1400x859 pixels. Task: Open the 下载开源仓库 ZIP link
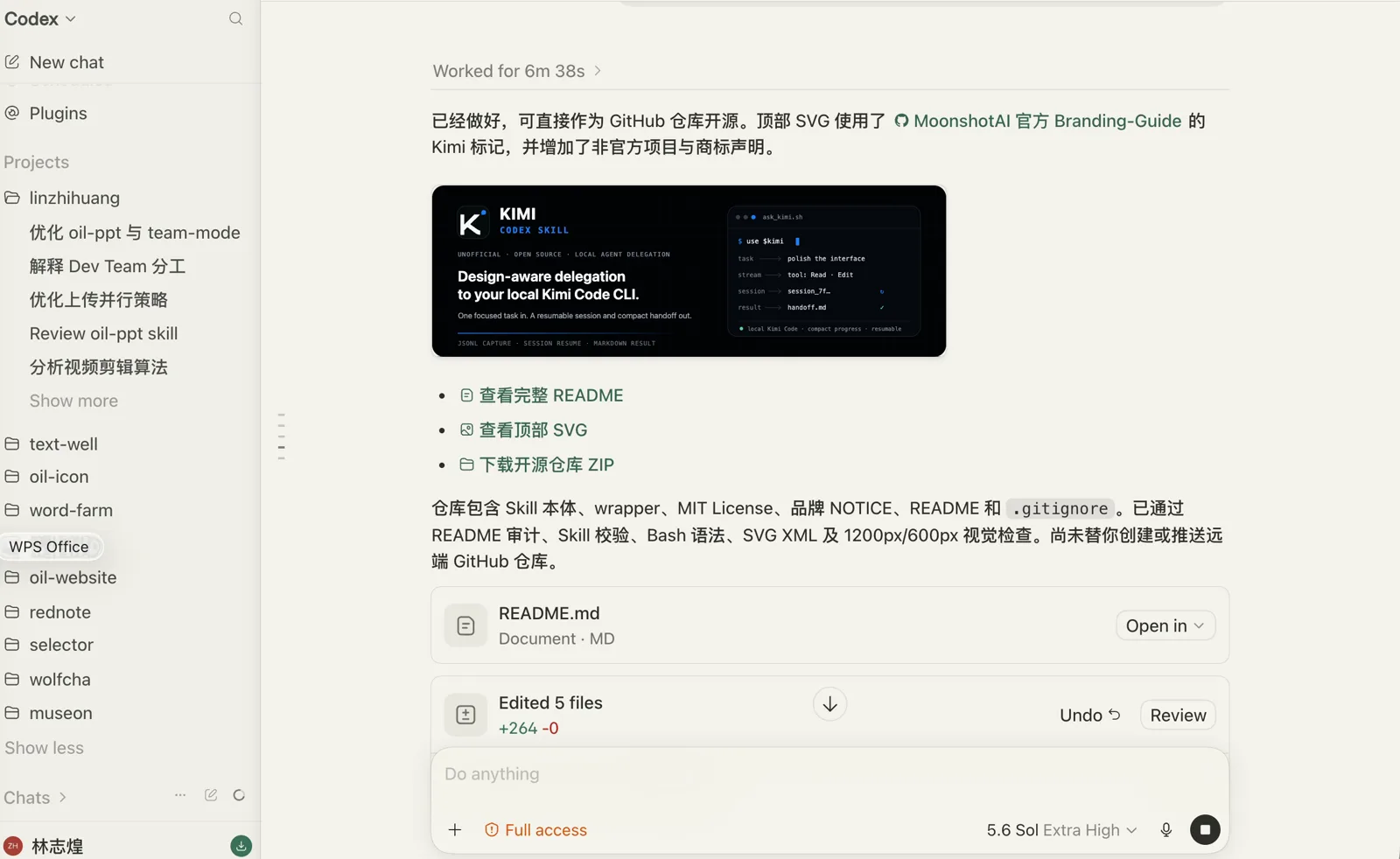[x=537, y=464]
